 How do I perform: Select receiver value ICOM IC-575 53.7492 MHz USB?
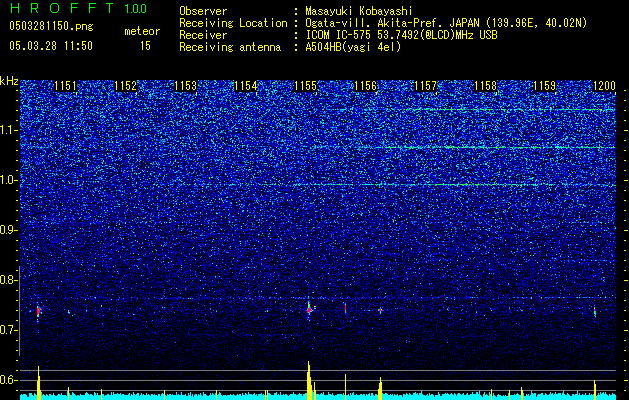[401, 35]
